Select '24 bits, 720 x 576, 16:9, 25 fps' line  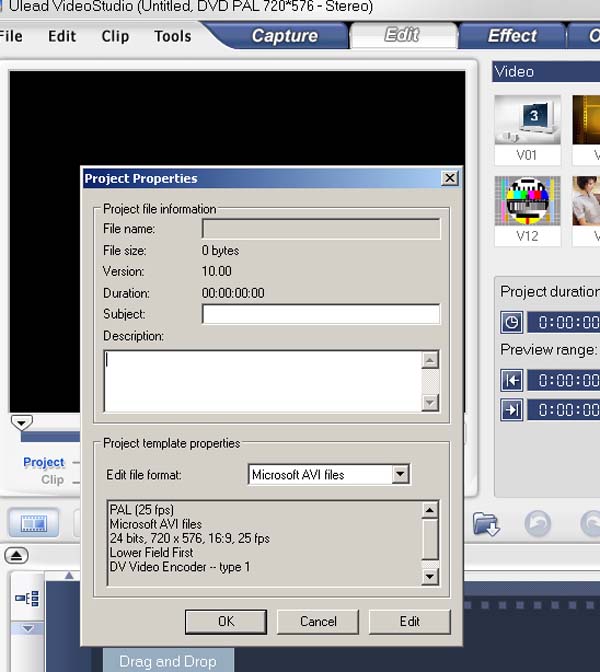tap(189, 538)
